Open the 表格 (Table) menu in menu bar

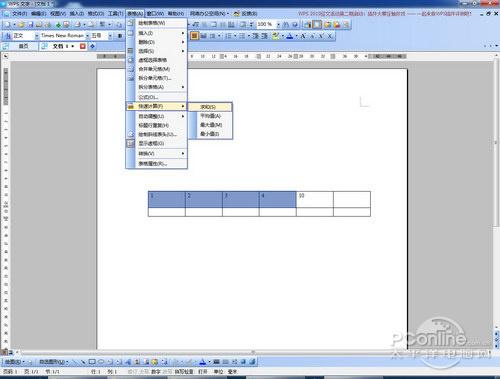point(135,13)
